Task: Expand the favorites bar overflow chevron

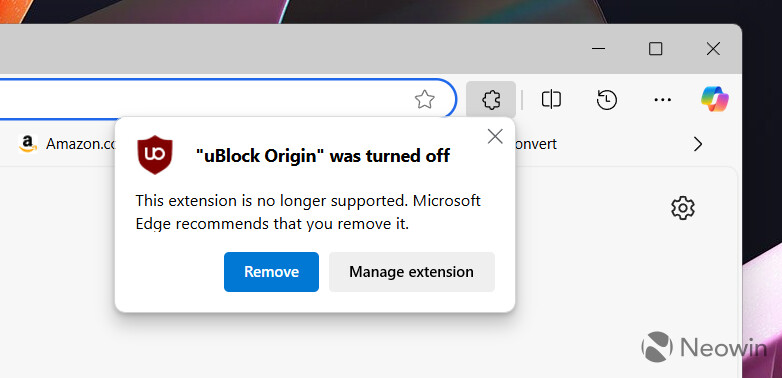Action: [698, 145]
